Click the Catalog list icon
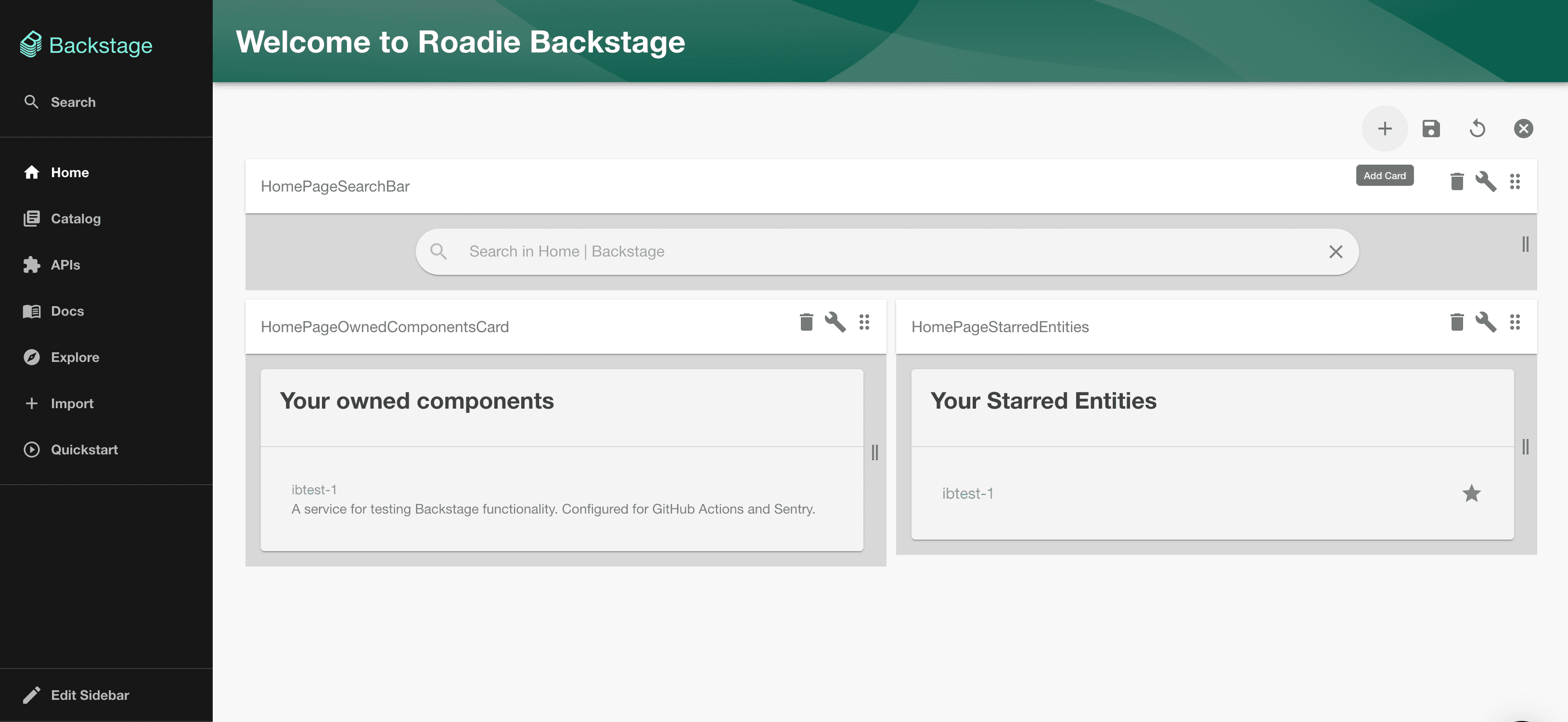Viewport: 1568px width, 722px height. click(32, 219)
